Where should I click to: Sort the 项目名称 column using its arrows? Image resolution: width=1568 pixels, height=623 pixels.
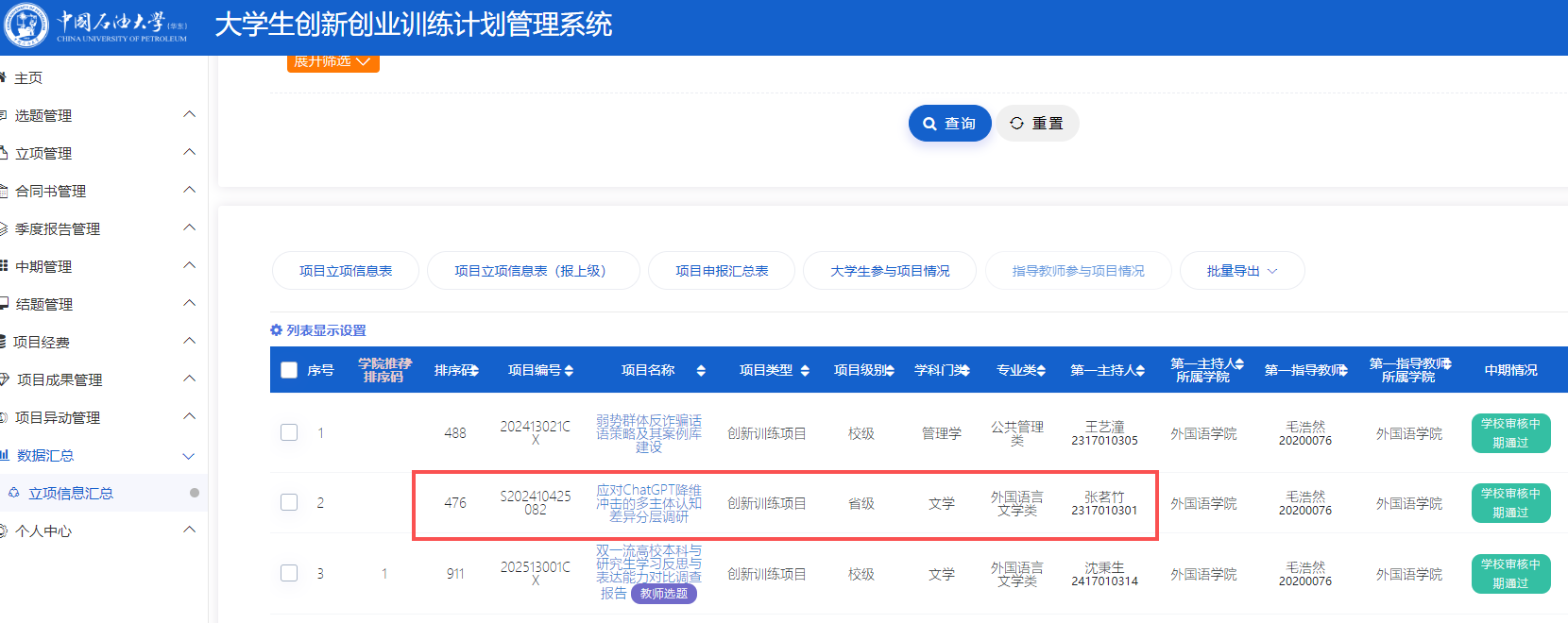click(701, 371)
